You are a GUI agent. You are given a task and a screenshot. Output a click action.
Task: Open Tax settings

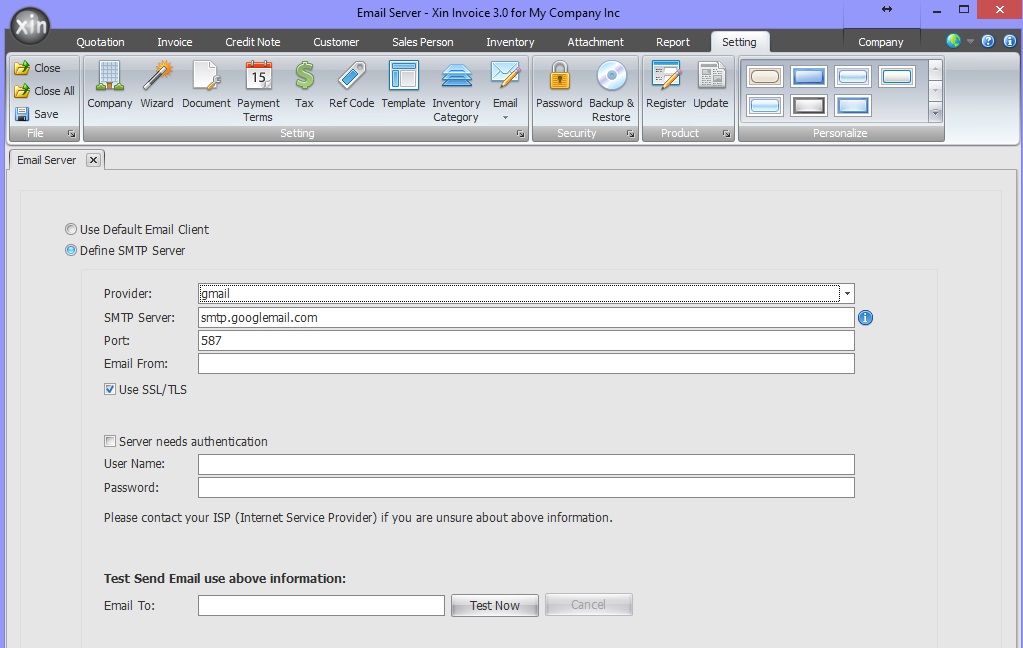pos(304,85)
